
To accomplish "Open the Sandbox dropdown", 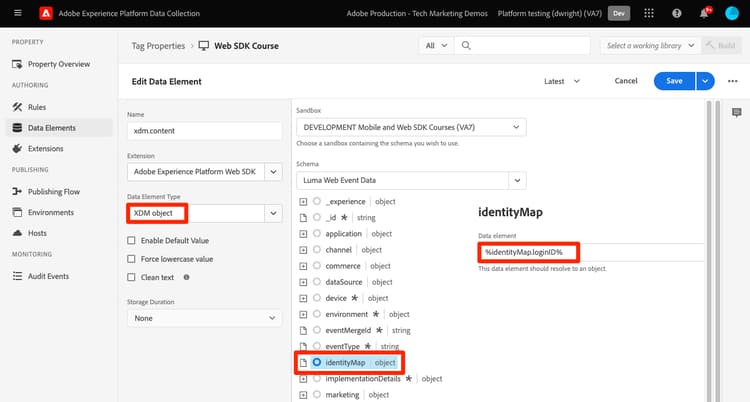I will tap(411, 127).
